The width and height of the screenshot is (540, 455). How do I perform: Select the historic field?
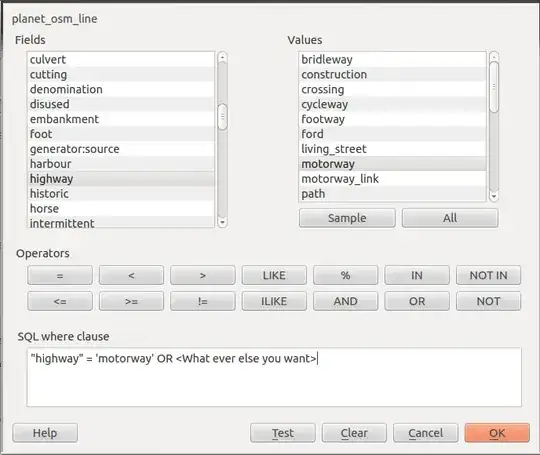point(121,194)
